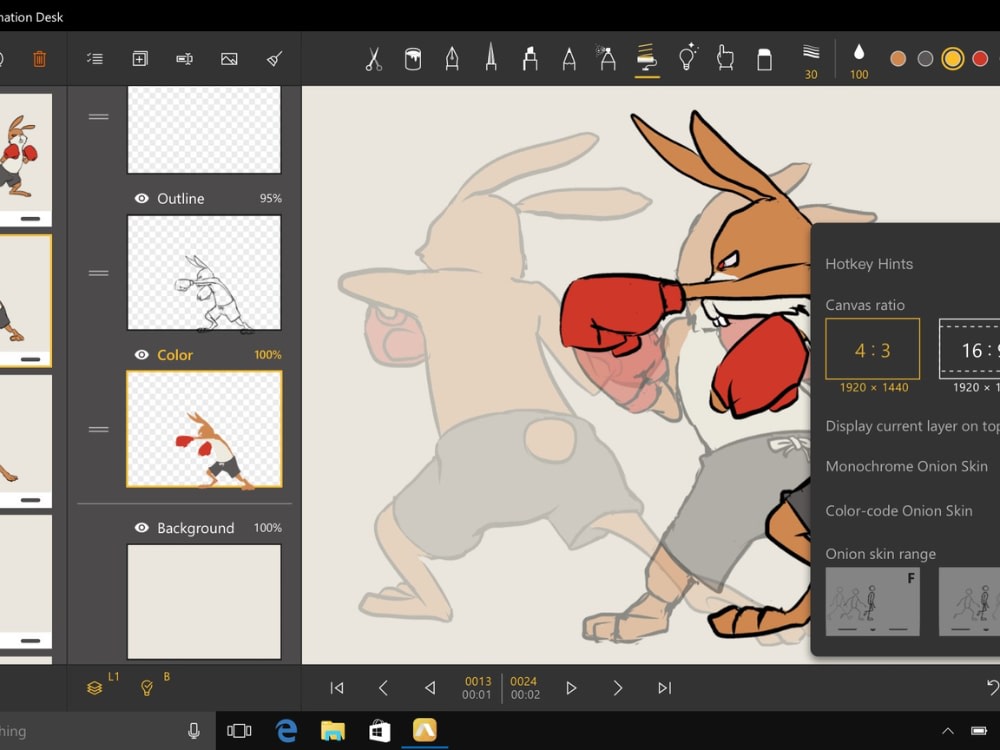Toggle Display current layer on top
1000x750 pixels.
(912, 426)
